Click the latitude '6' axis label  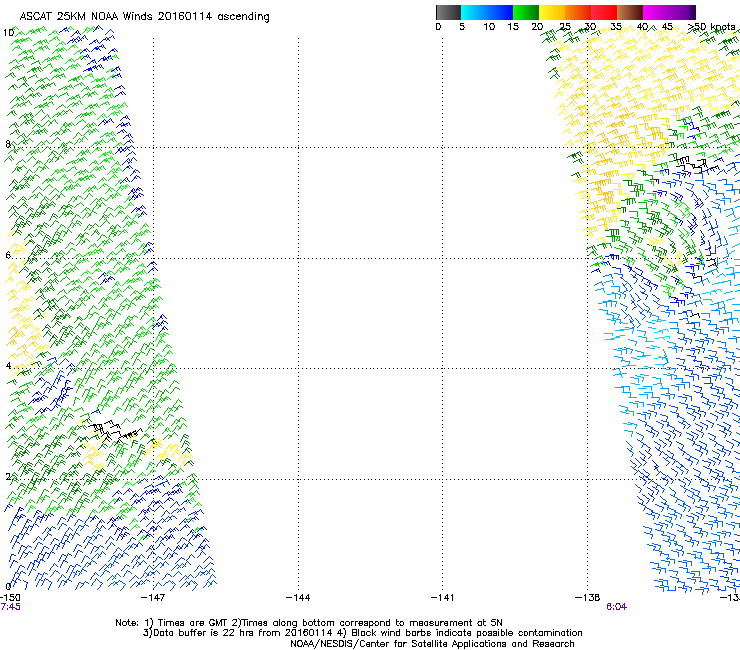(8, 255)
